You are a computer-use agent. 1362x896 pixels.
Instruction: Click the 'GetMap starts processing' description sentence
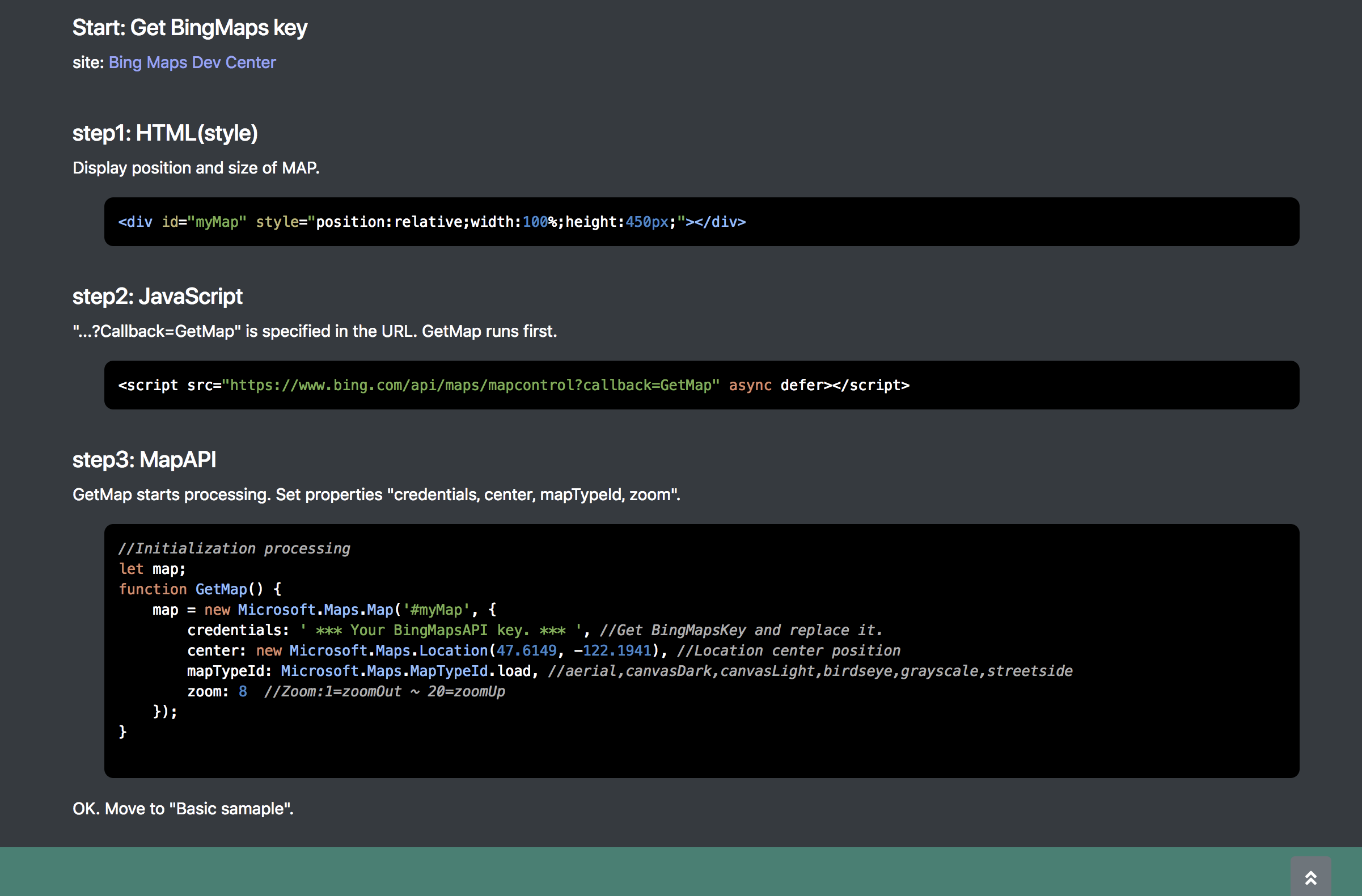point(376,495)
